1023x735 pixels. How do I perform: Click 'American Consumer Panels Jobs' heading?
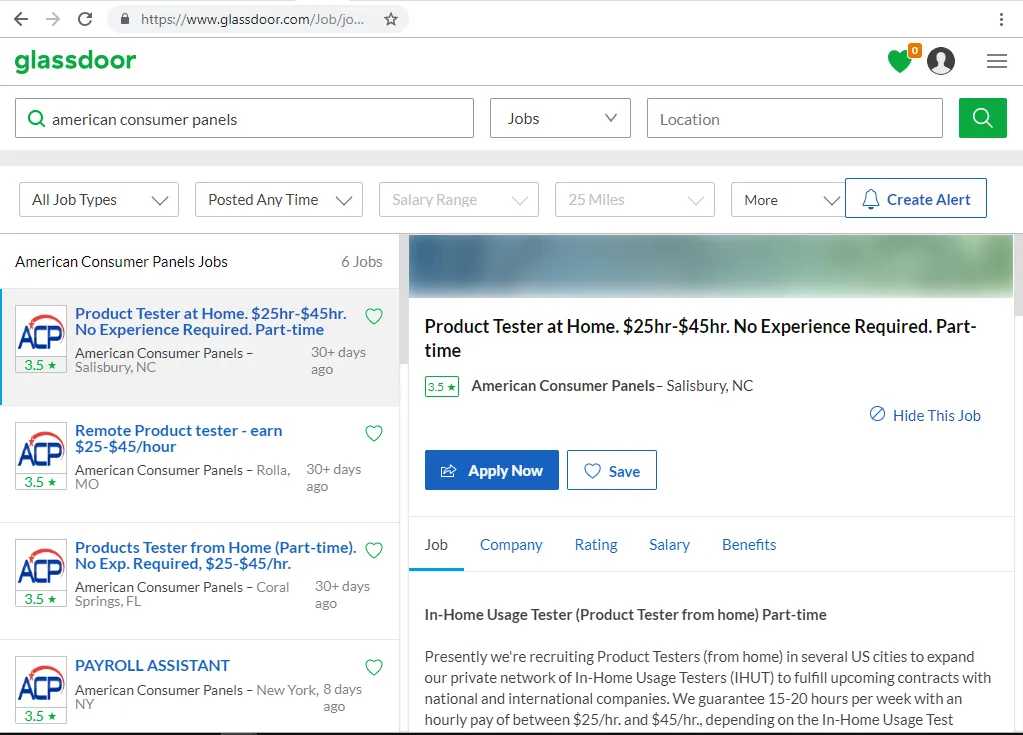[121, 262]
